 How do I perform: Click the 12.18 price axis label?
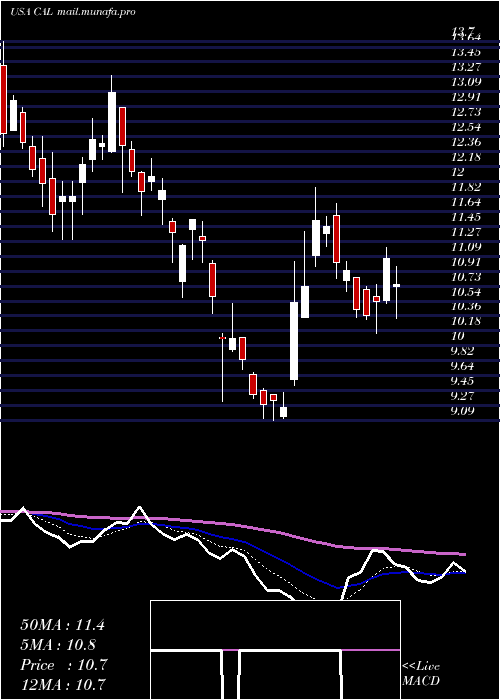click(466, 157)
